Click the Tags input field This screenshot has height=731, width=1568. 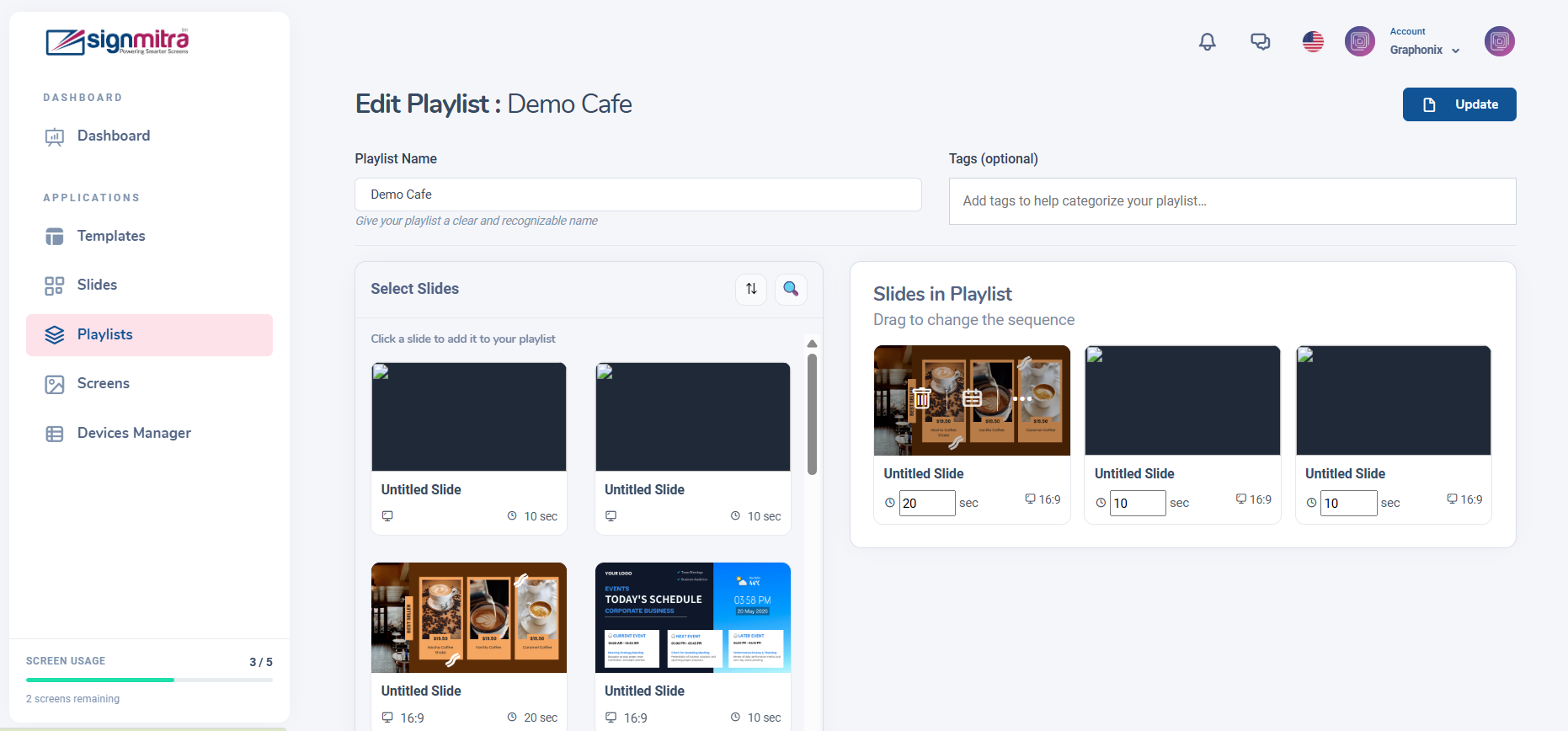point(1232,201)
